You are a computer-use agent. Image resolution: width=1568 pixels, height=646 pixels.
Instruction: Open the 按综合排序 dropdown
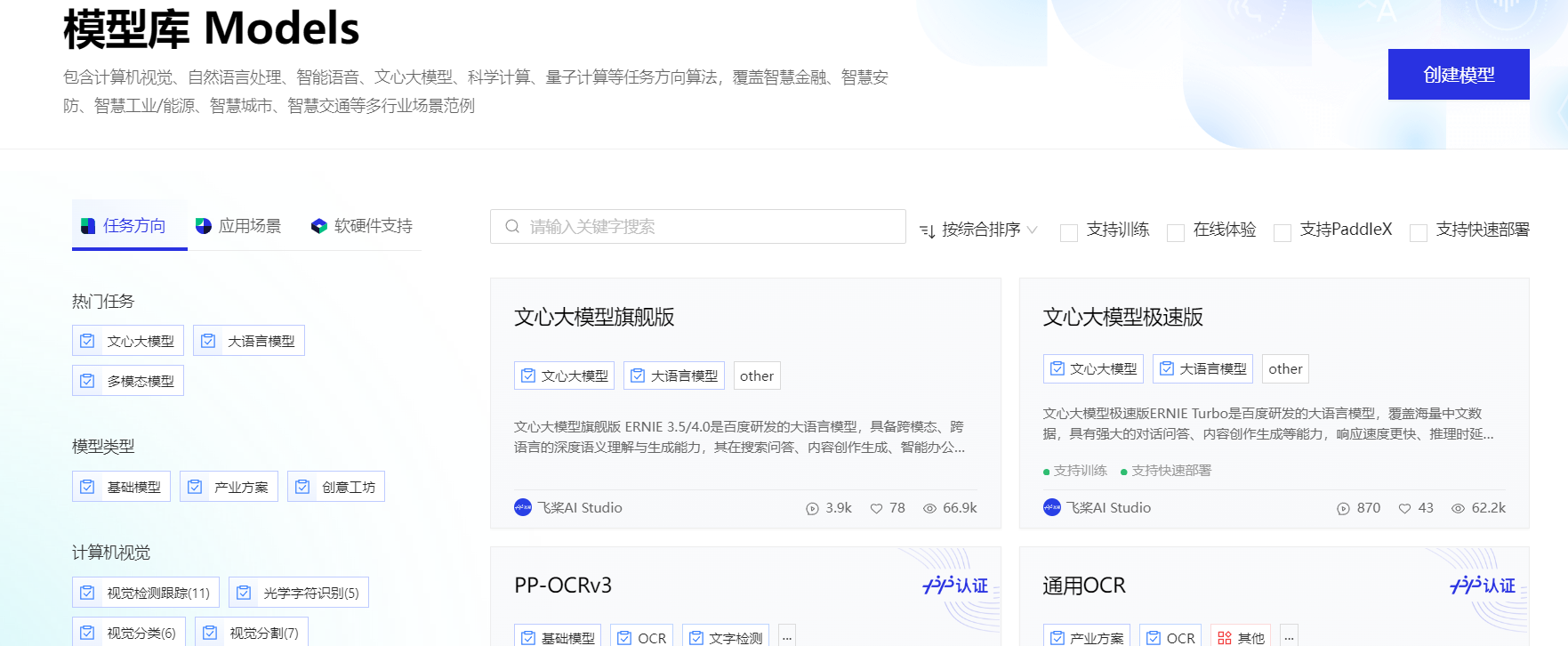(978, 230)
